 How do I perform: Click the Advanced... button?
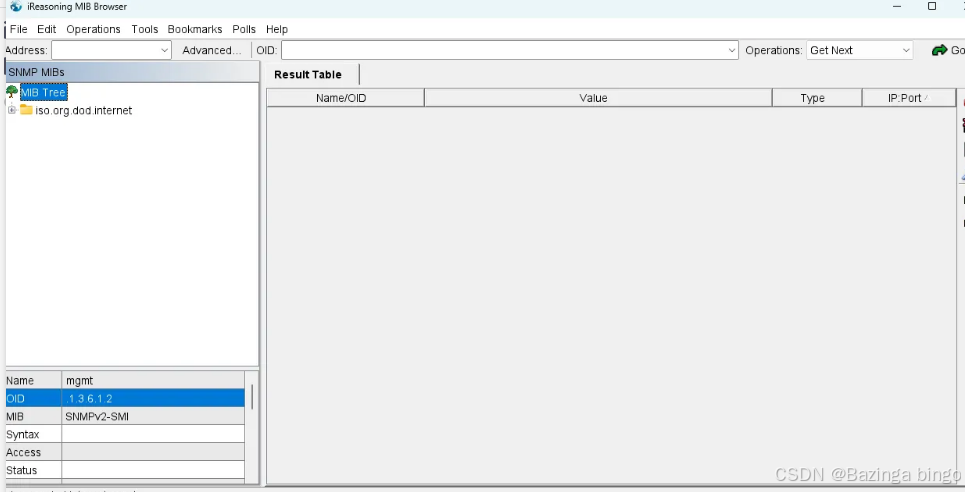click(211, 50)
